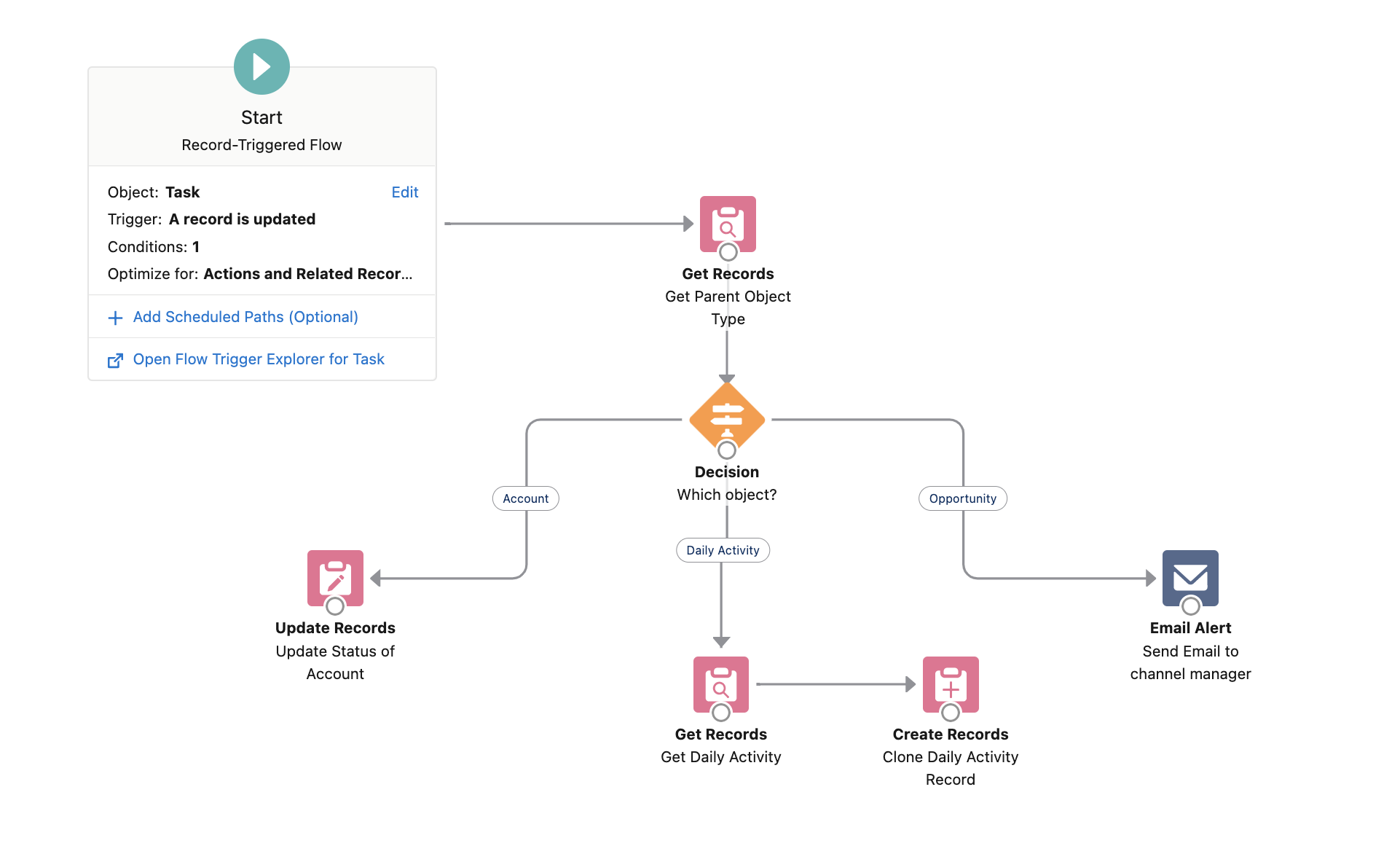Click the Opportunity path label

pos(962,498)
